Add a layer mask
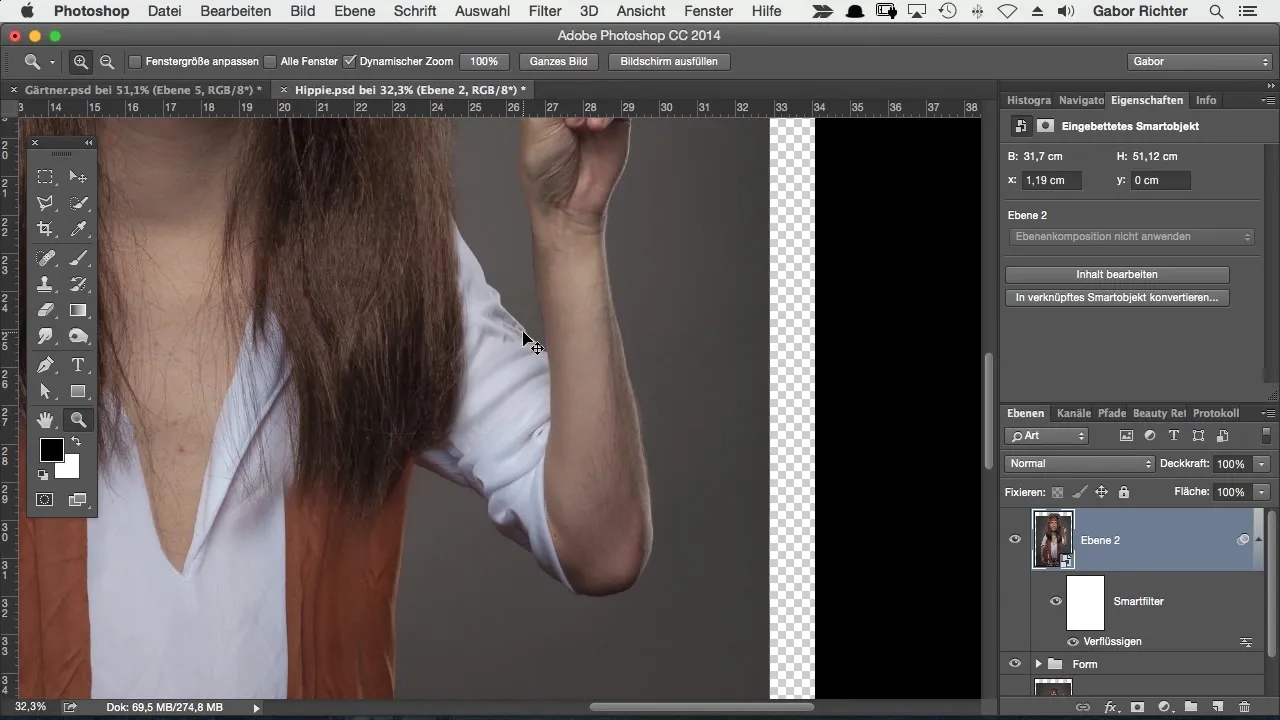This screenshot has width=1280, height=720. (1136, 706)
